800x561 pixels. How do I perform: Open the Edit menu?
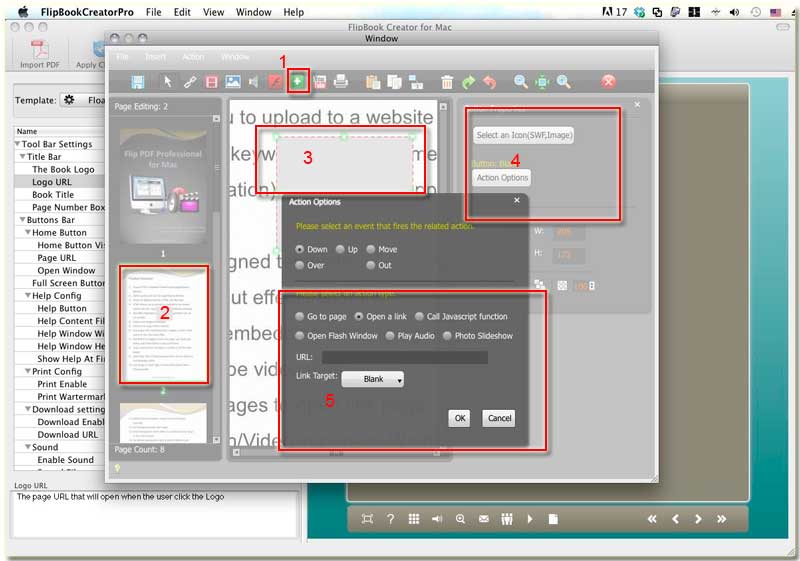coord(182,12)
